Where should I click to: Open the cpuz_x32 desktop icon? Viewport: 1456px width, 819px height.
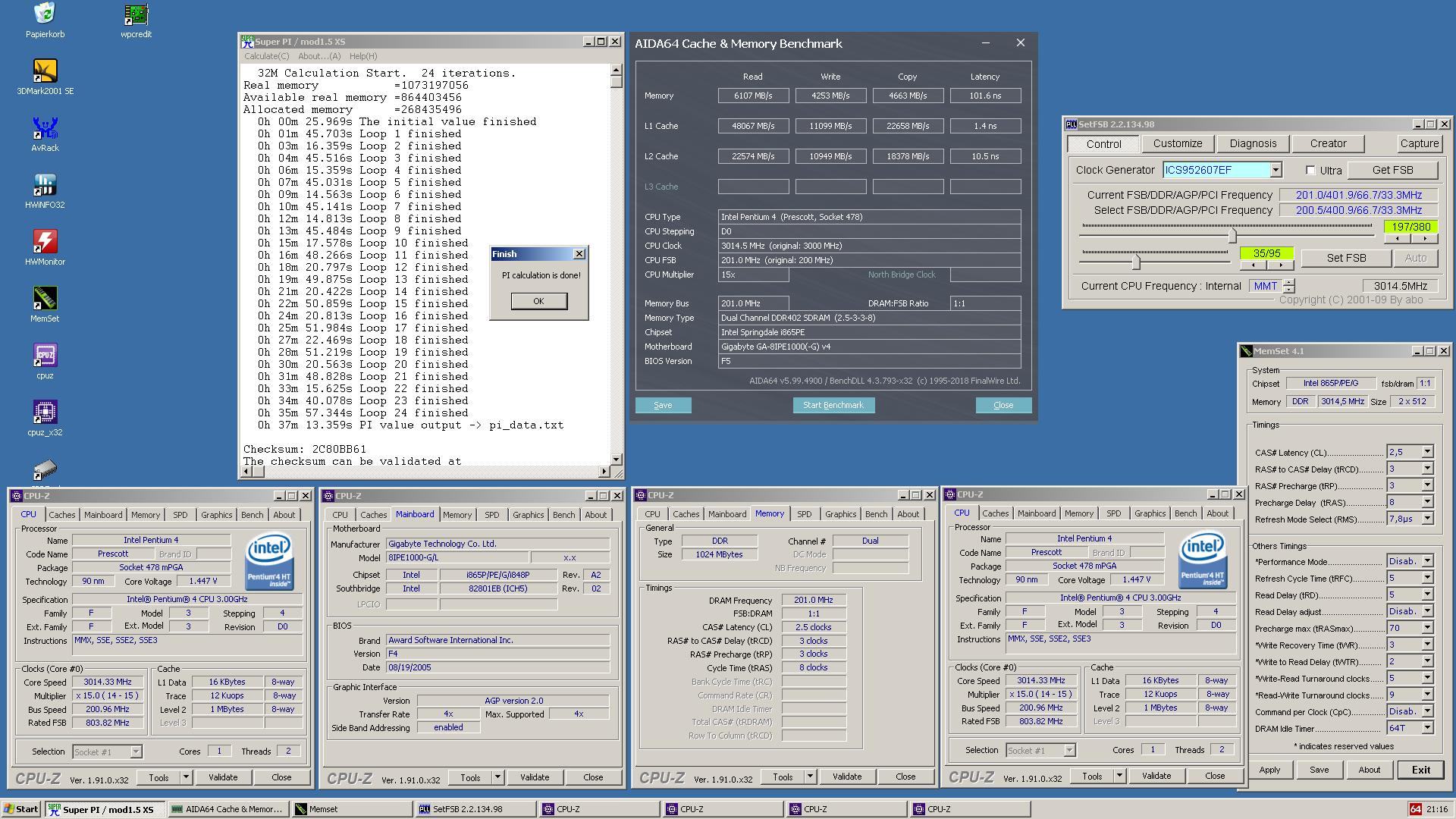(45, 413)
